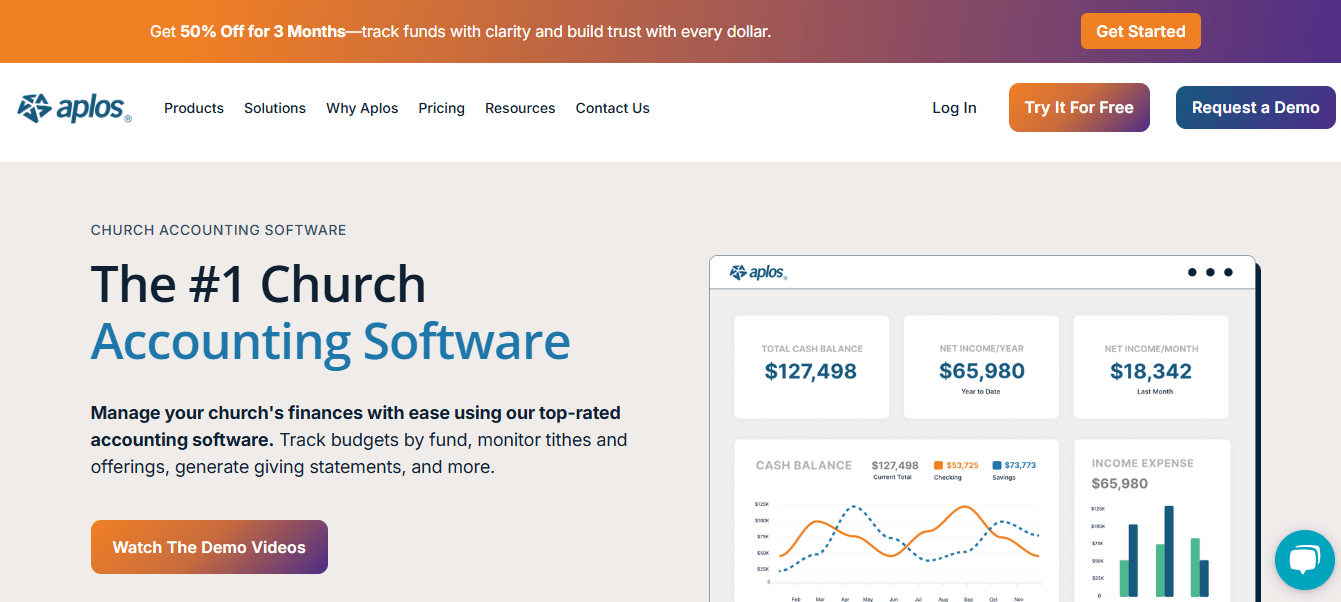The image size is (1341, 602).
Task: Click the "INCOME EXPENSE" chart title
Action: pyautogui.click(x=1143, y=463)
